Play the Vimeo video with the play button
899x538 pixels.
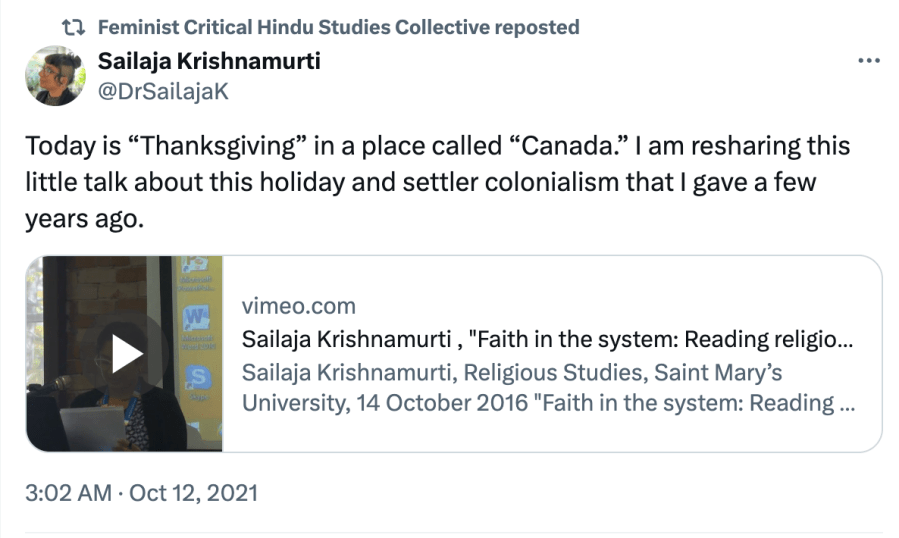pyautogui.click(x=125, y=353)
